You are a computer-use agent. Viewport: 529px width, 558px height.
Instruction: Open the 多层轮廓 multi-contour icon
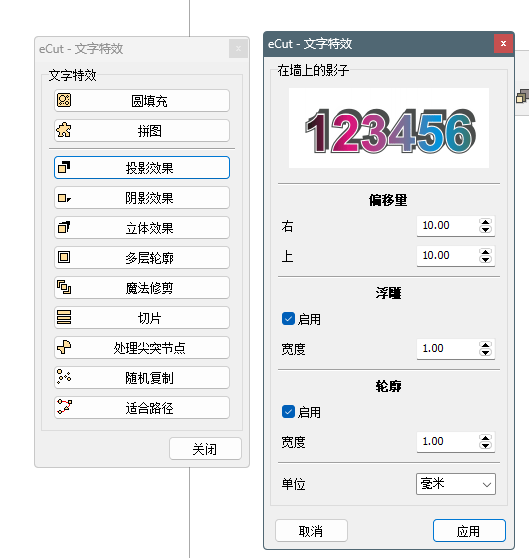pyautogui.click(x=64, y=257)
